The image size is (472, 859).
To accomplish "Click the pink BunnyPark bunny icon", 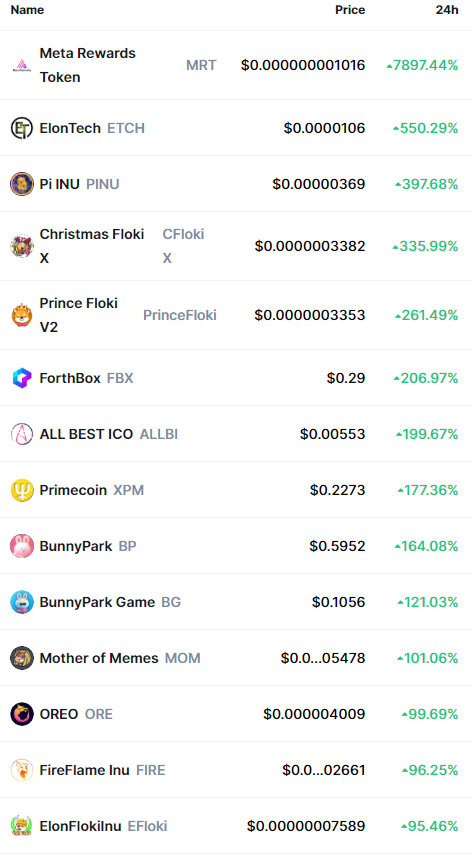I will [22, 546].
